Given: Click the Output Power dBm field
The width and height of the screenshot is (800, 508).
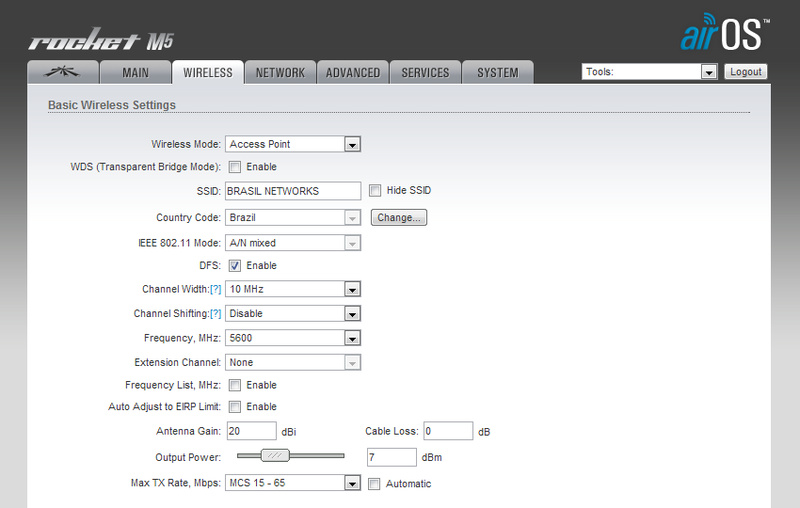Looking at the screenshot, I should click(391, 457).
